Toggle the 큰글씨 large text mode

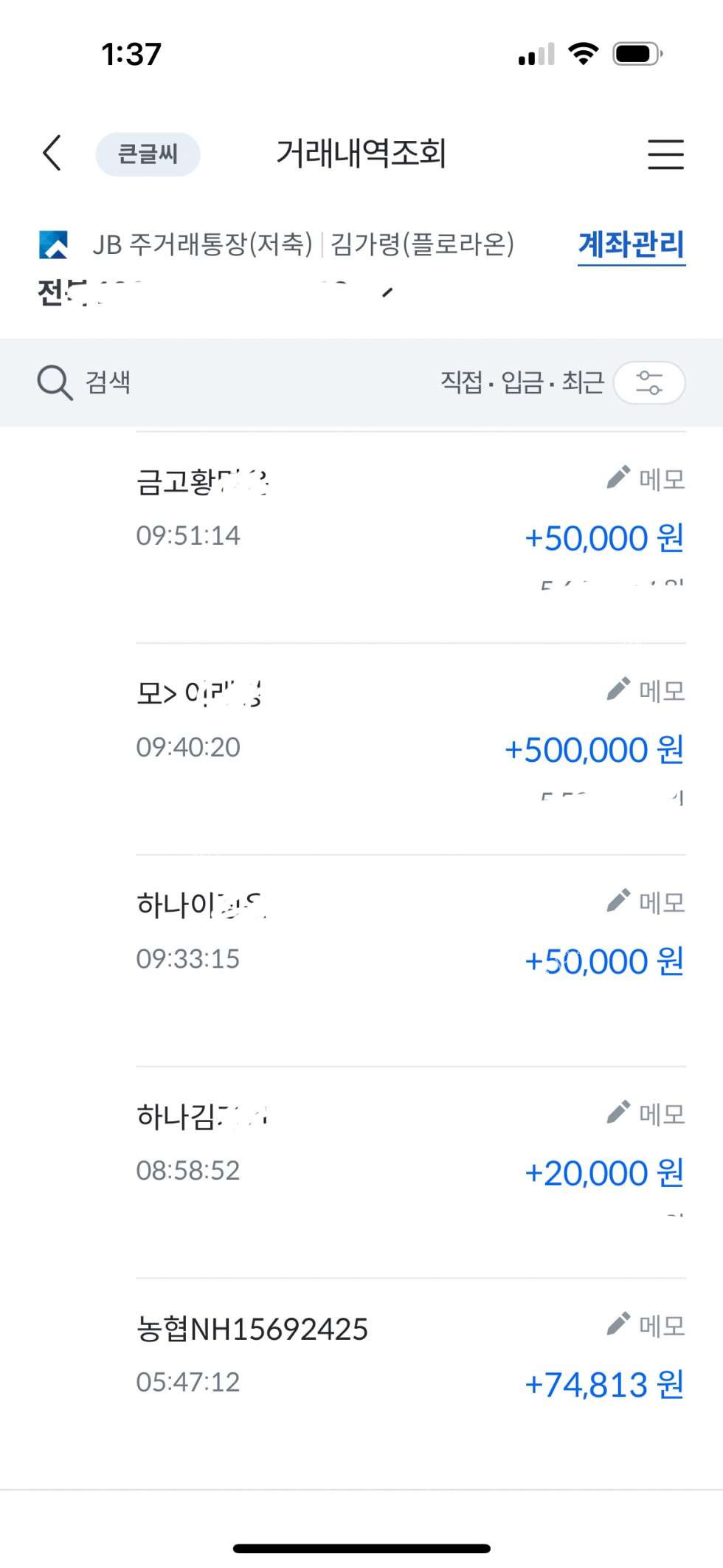148,154
